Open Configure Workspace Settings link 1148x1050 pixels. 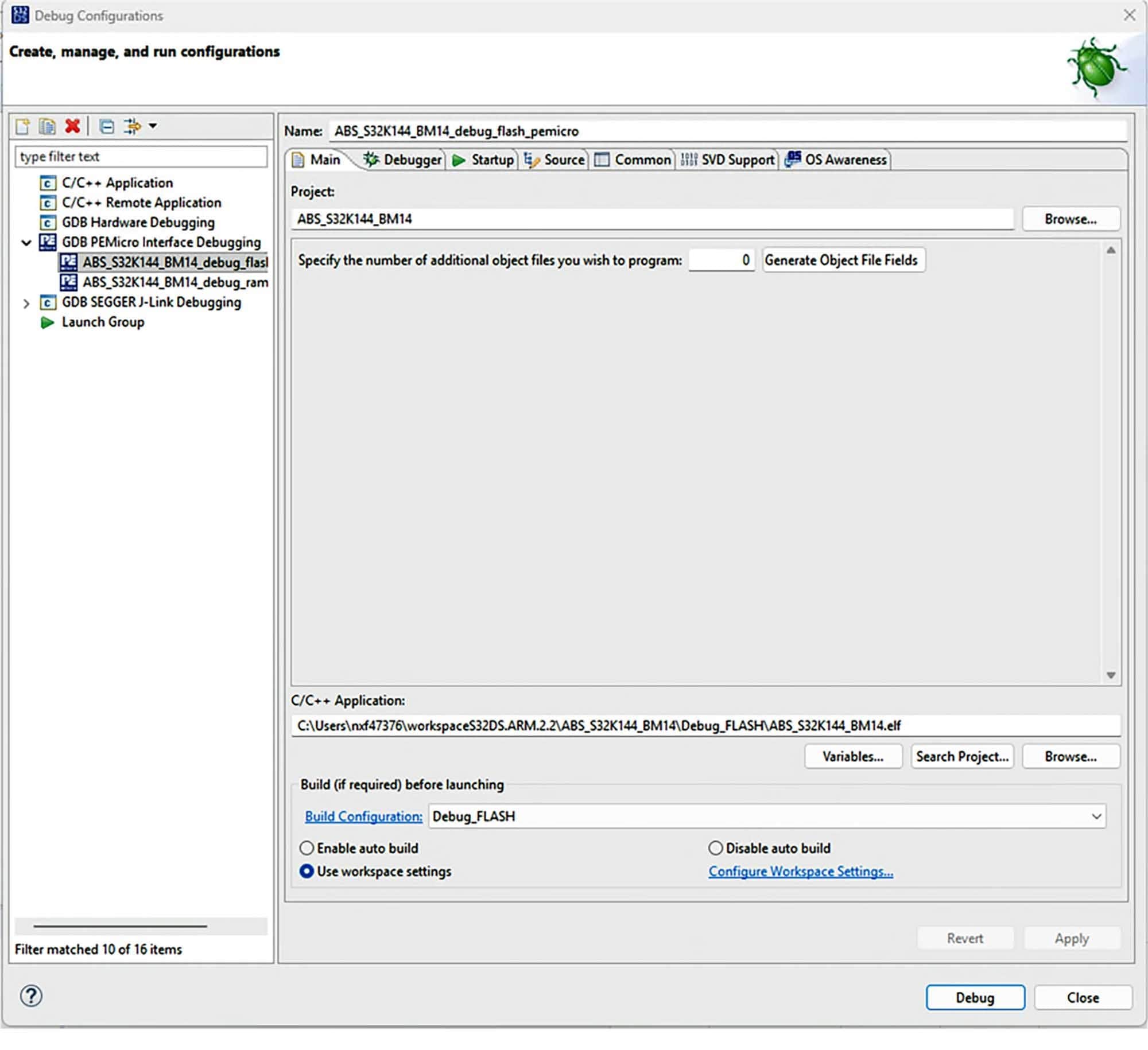[x=801, y=871]
